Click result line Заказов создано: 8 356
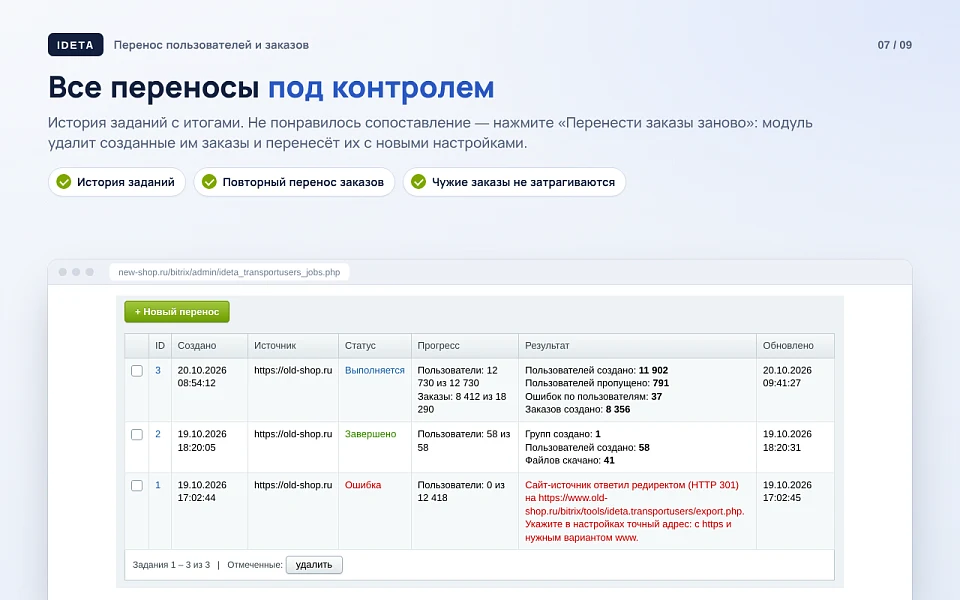Image resolution: width=960 pixels, height=600 pixels. coord(577,410)
